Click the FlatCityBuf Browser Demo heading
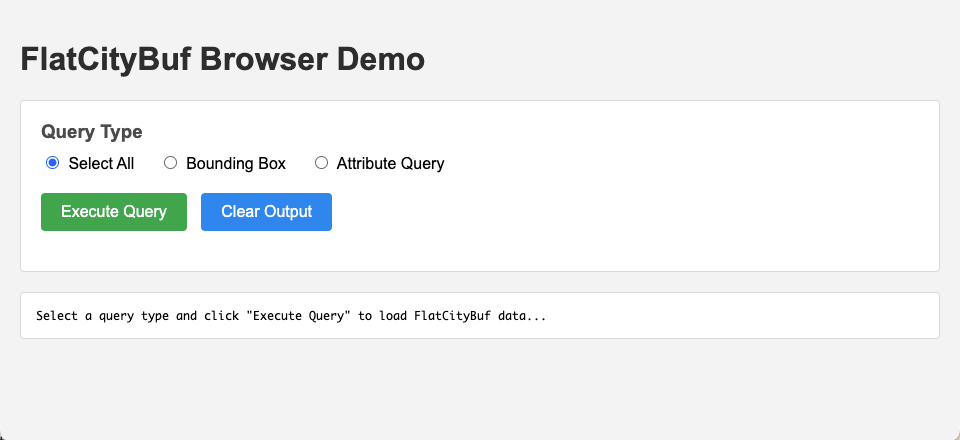This screenshot has width=960, height=440. [x=222, y=59]
